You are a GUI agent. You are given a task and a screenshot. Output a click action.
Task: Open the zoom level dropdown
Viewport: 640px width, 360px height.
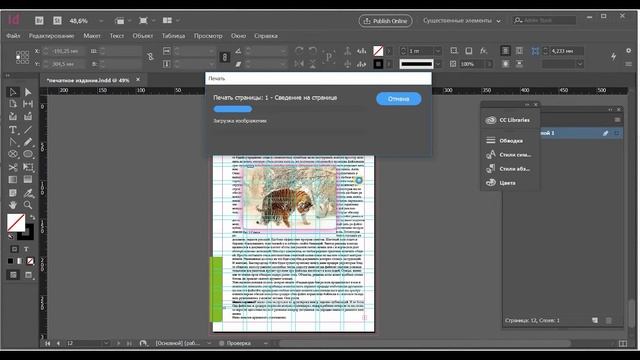101,20
